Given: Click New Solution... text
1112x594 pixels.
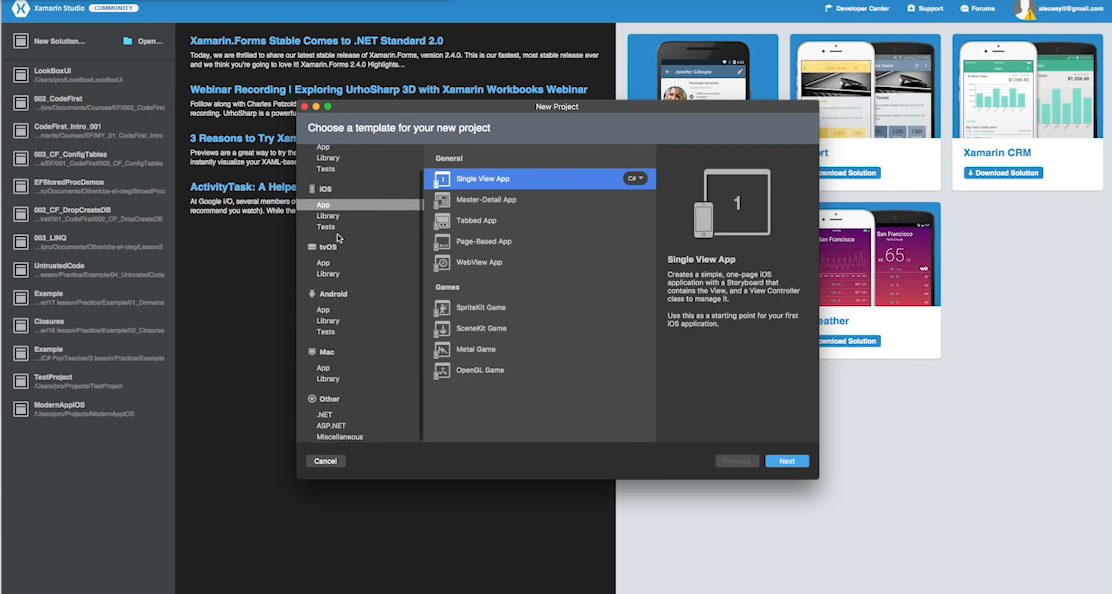Looking at the screenshot, I should (60, 41).
